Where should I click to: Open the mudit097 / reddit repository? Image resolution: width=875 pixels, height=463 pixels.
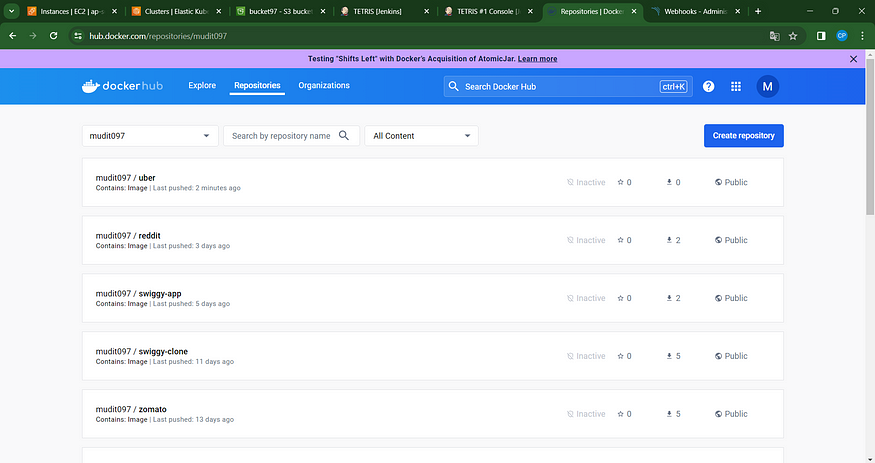[x=432, y=240]
